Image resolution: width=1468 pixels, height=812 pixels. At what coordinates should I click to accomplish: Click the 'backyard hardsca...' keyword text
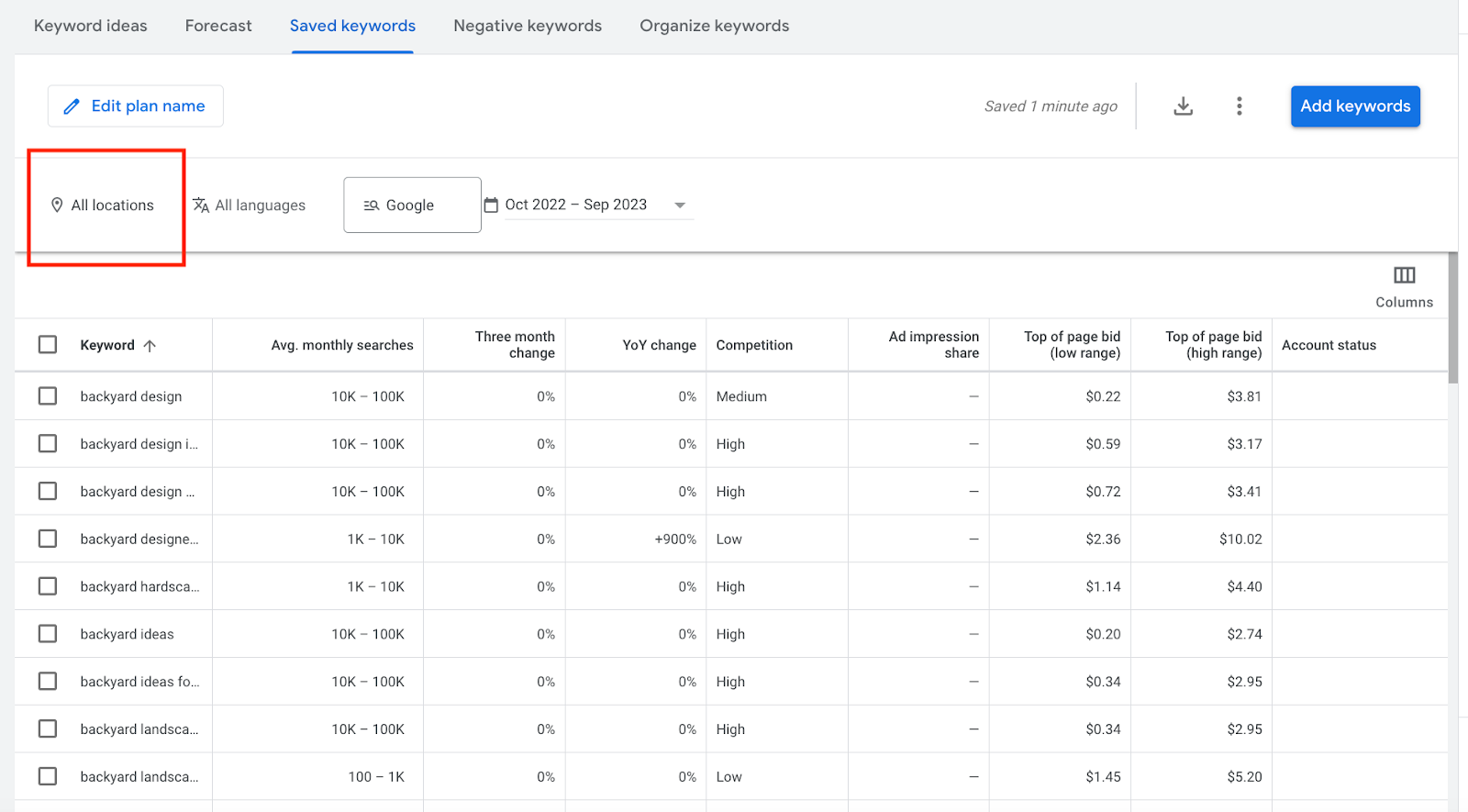click(139, 586)
